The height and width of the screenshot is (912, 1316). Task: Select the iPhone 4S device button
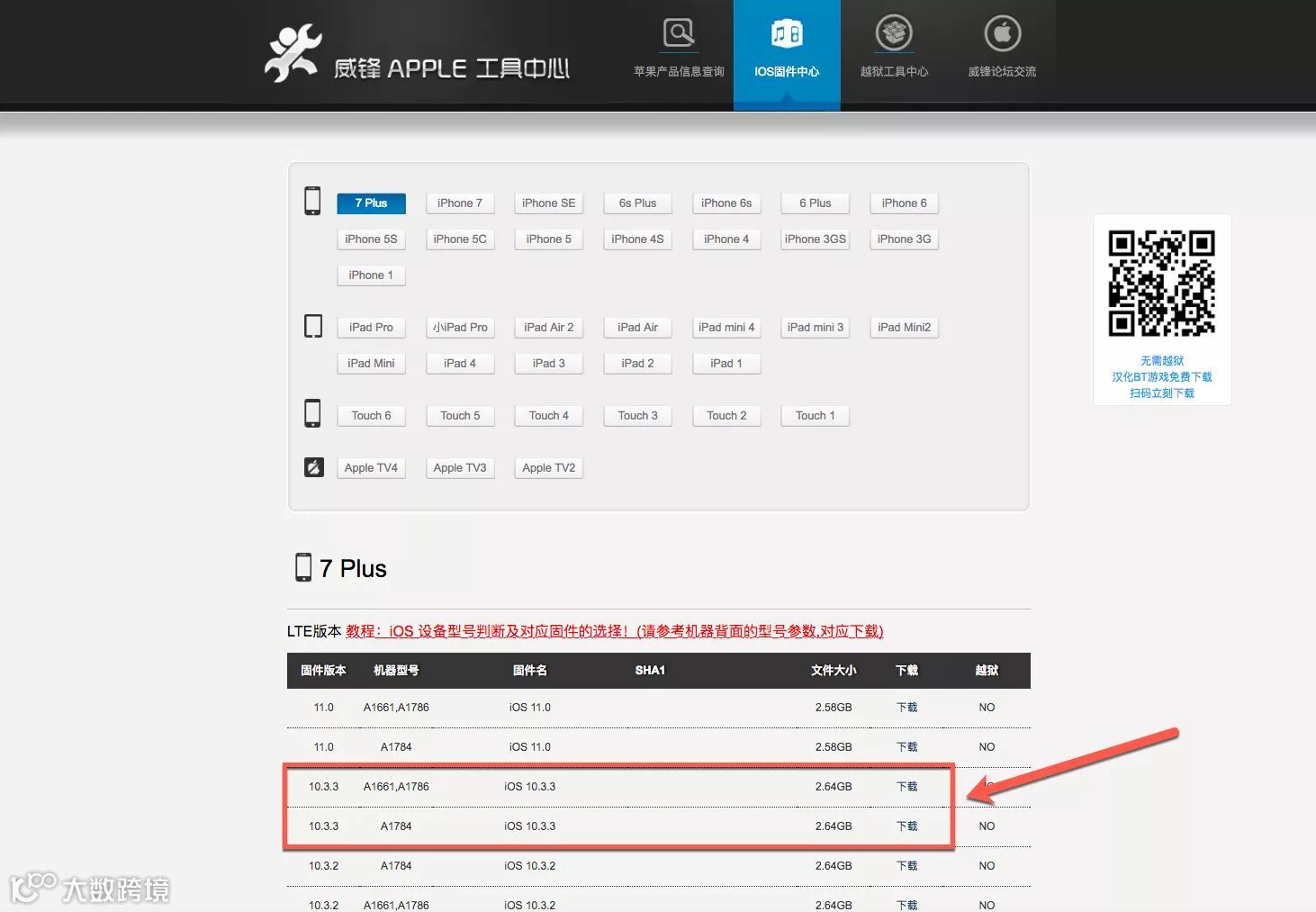(638, 239)
